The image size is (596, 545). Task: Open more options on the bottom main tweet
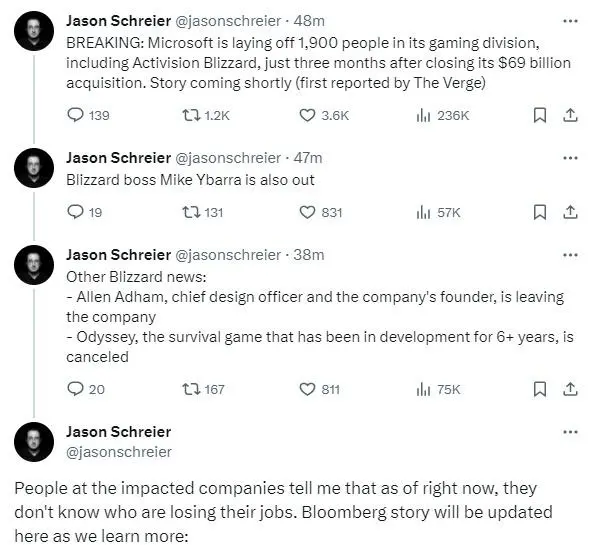pos(570,432)
